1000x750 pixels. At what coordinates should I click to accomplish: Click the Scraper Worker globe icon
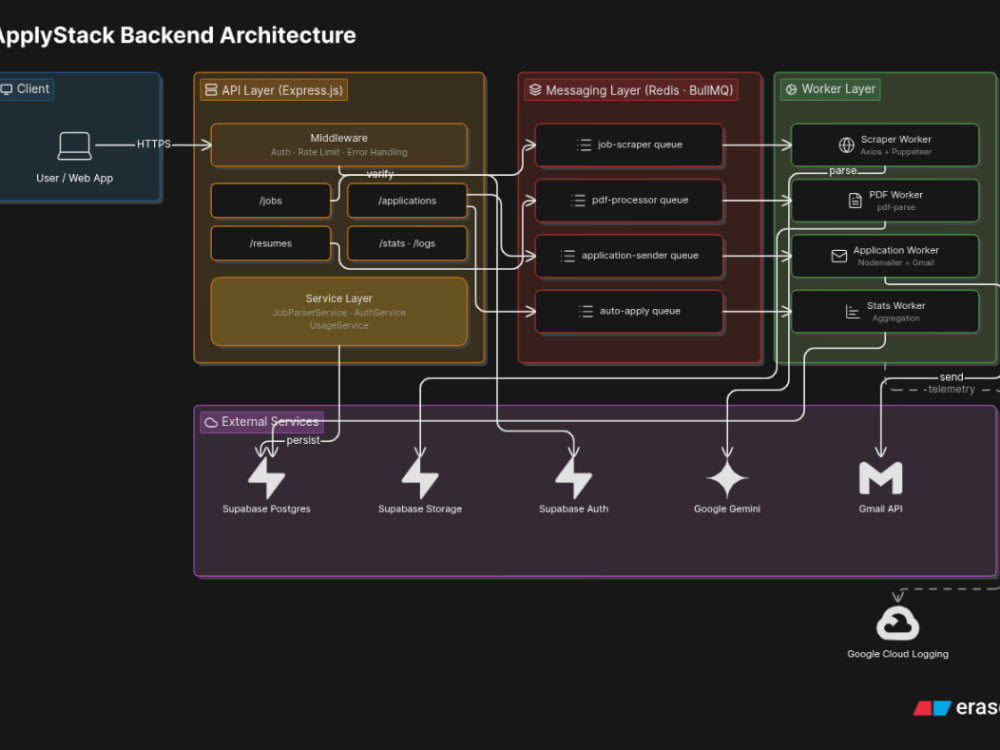click(846, 145)
